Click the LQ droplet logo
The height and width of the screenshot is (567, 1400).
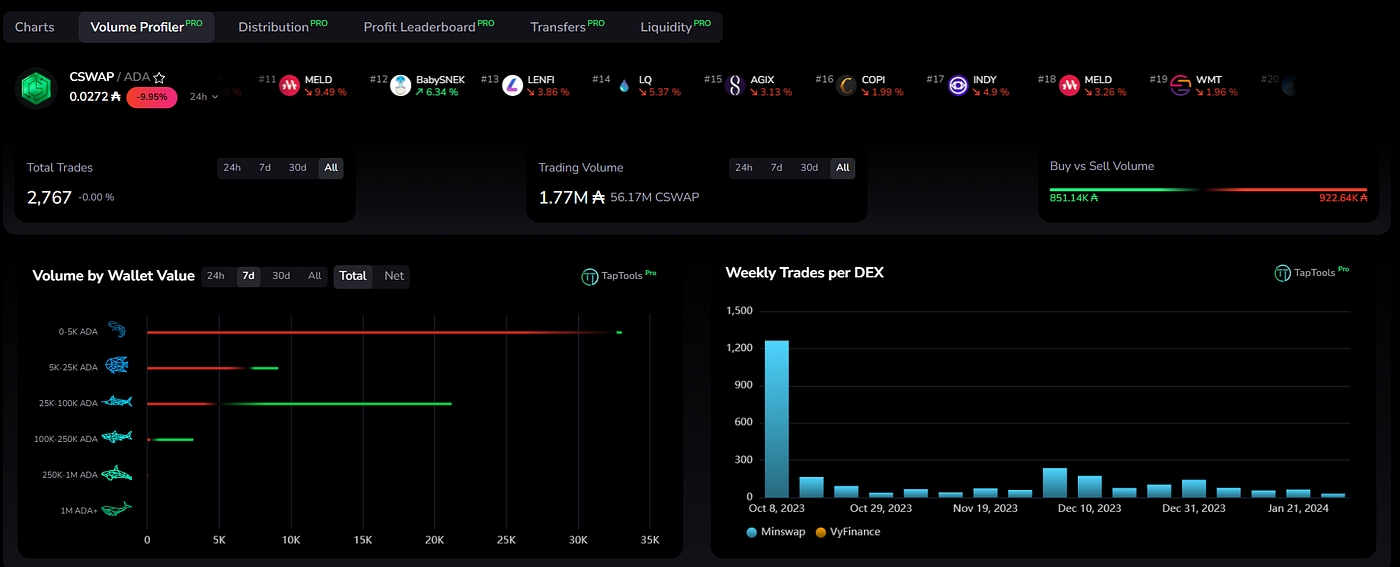tap(624, 86)
